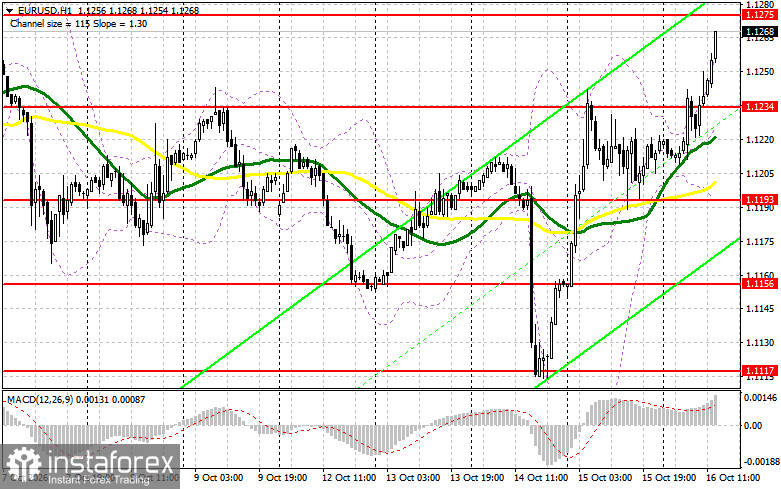The image size is (781, 489).
Task: Click the 1.1205 price axis label
Action: click(760, 174)
